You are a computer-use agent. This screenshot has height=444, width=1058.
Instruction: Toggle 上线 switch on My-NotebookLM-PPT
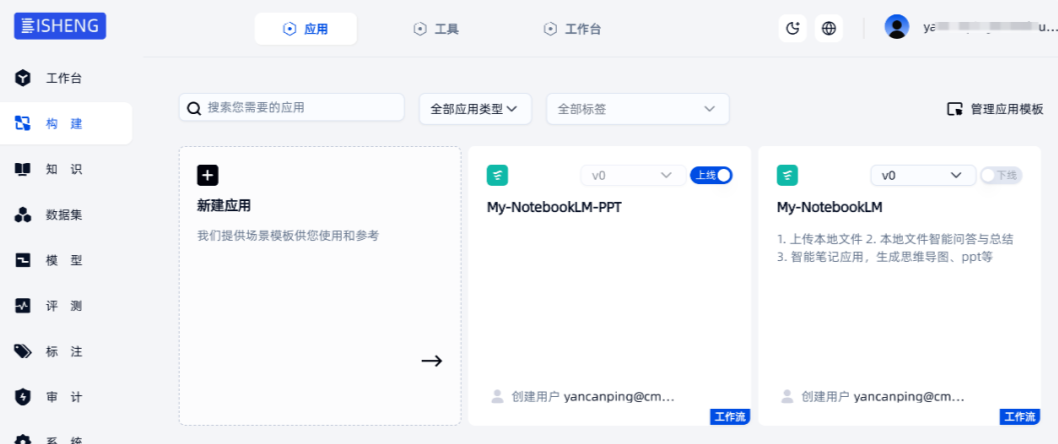click(711, 175)
